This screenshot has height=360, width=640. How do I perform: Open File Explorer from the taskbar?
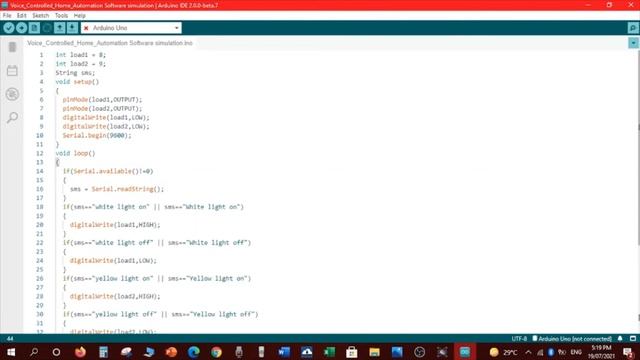click(x=374, y=352)
